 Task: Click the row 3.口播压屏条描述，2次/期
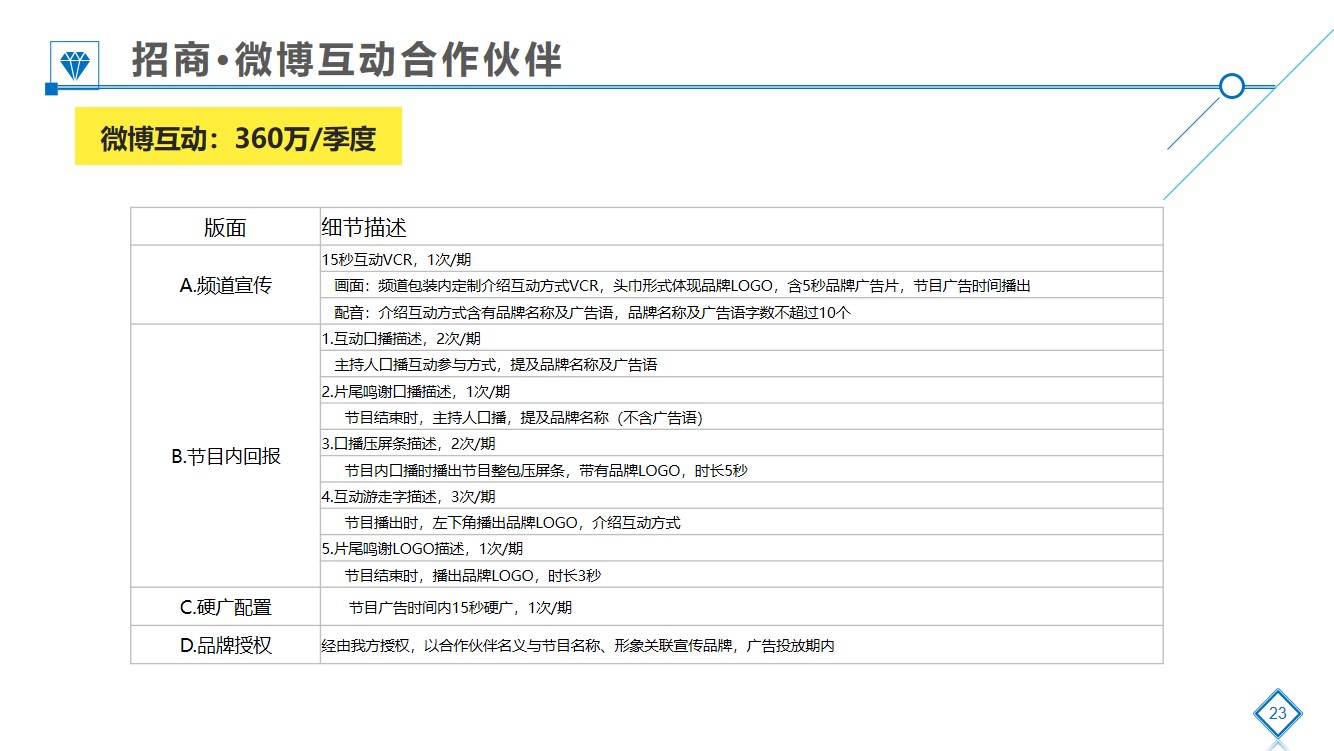coord(741,443)
